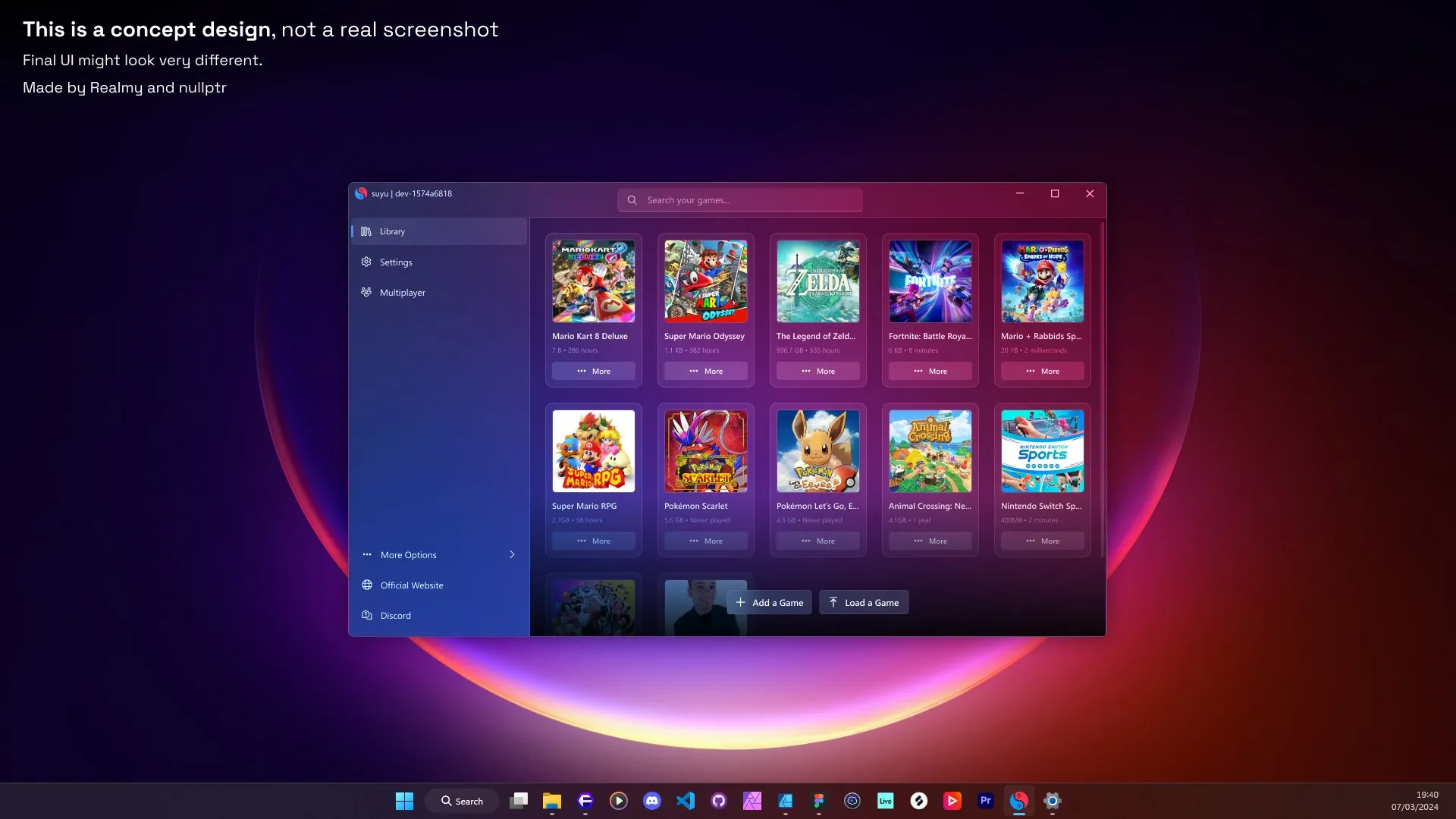Screen dimensions: 1456x819
Task: Open More menu for Fortnite Battle Royale
Action: (930, 372)
